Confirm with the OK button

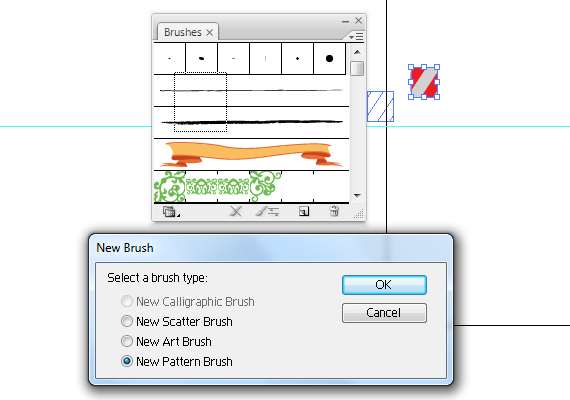tap(384, 285)
